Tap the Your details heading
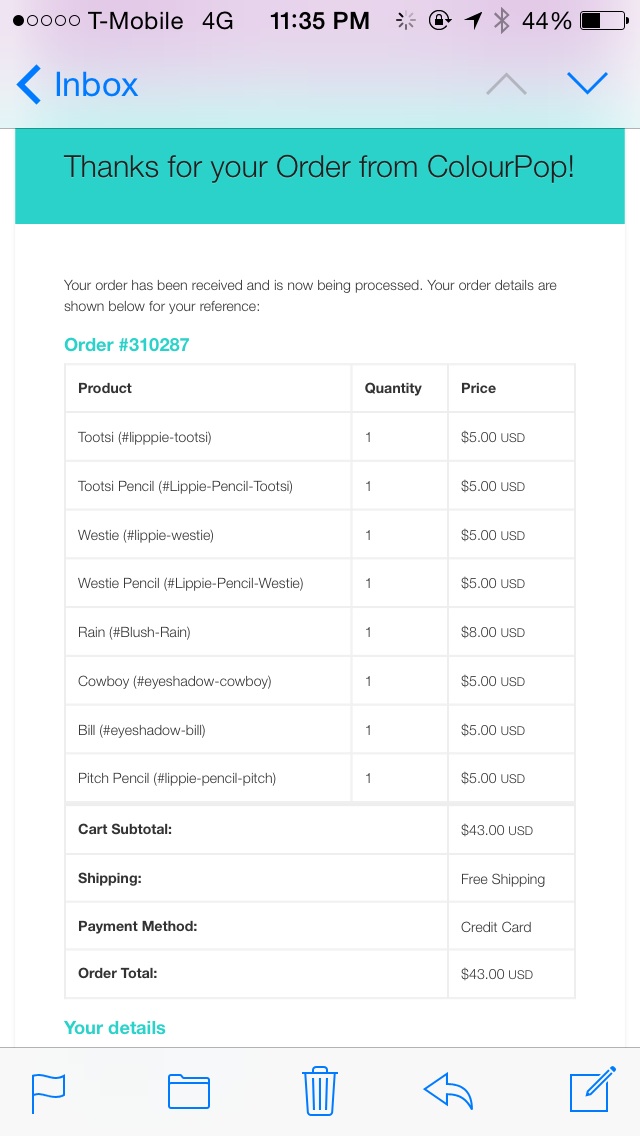 pos(115,1028)
